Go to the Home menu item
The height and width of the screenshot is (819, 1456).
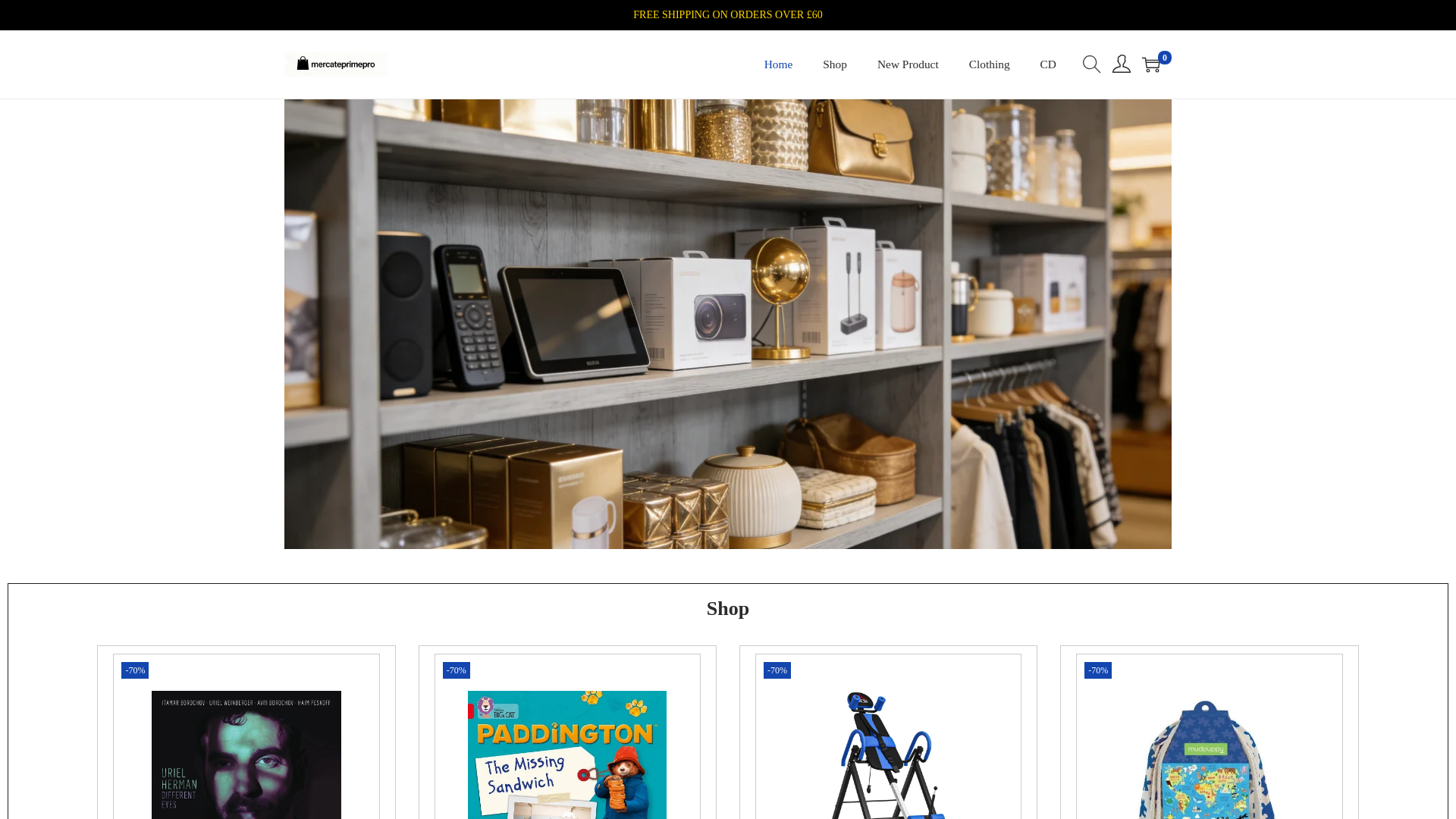(x=778, y=64)
